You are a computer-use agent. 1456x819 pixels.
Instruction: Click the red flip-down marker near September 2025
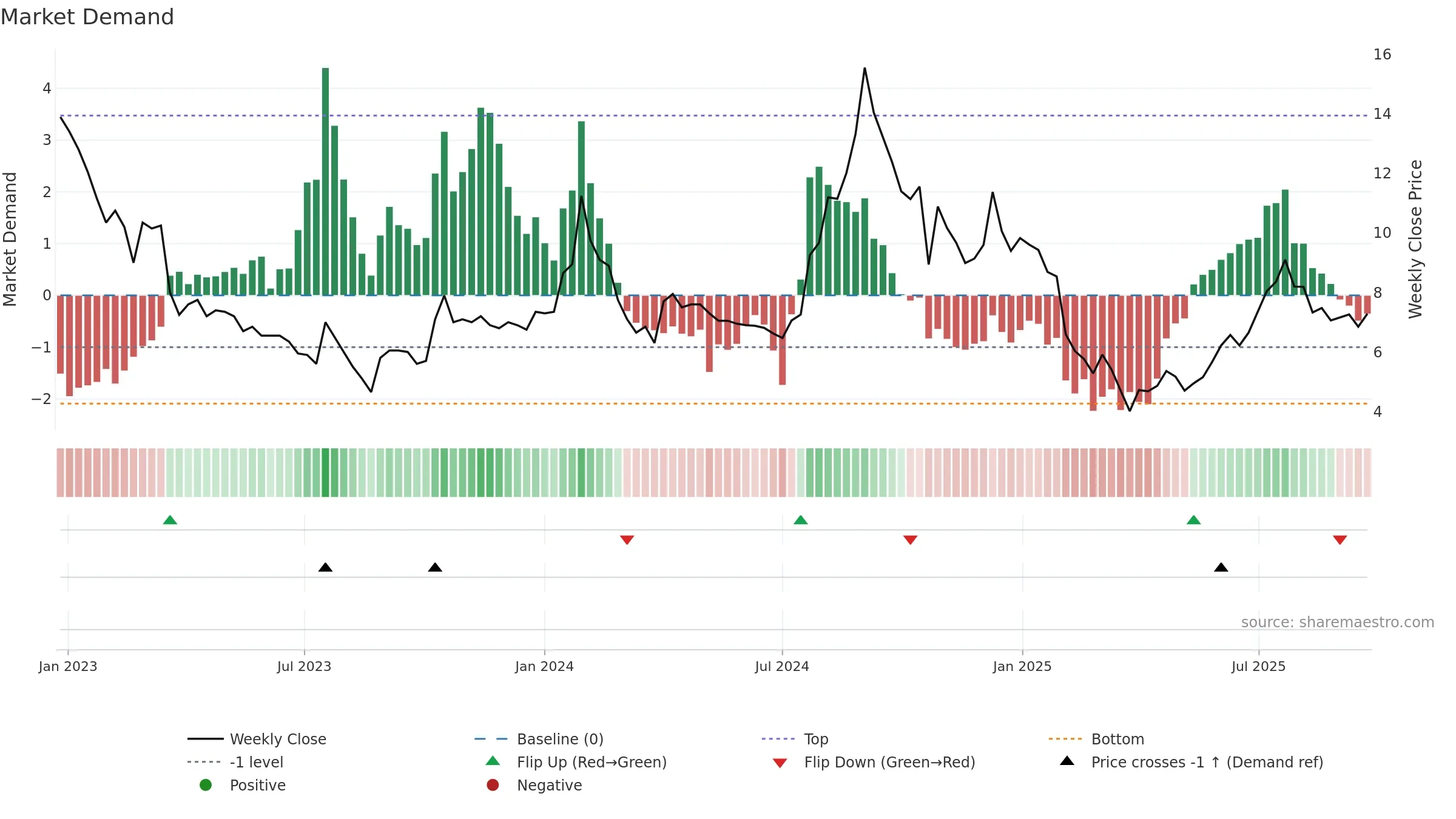1340,540
